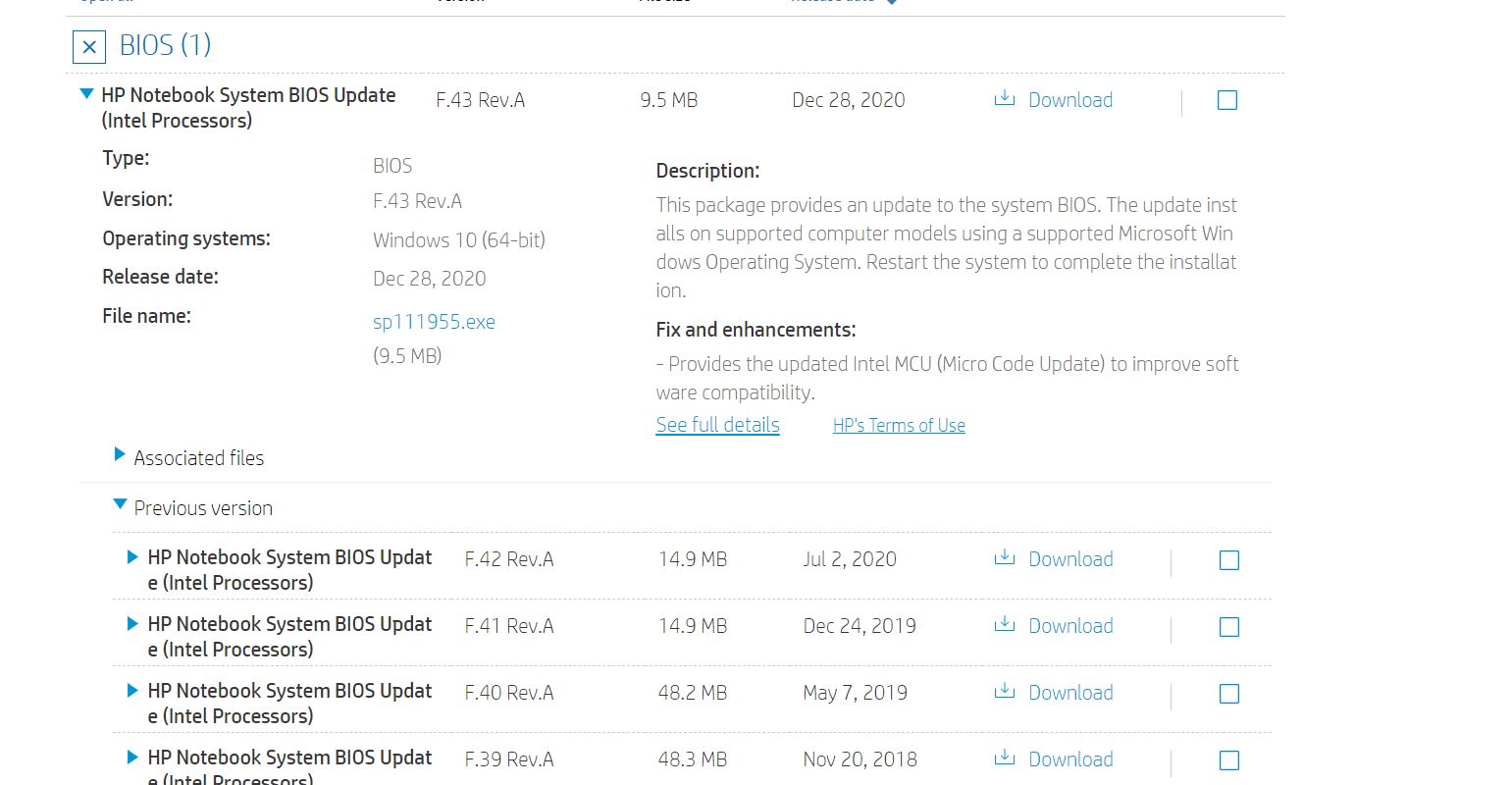Open the sp111955.exe file link
Image resolution: width=1512 pixels, height=785 pixels.
(x=434, y=322)
